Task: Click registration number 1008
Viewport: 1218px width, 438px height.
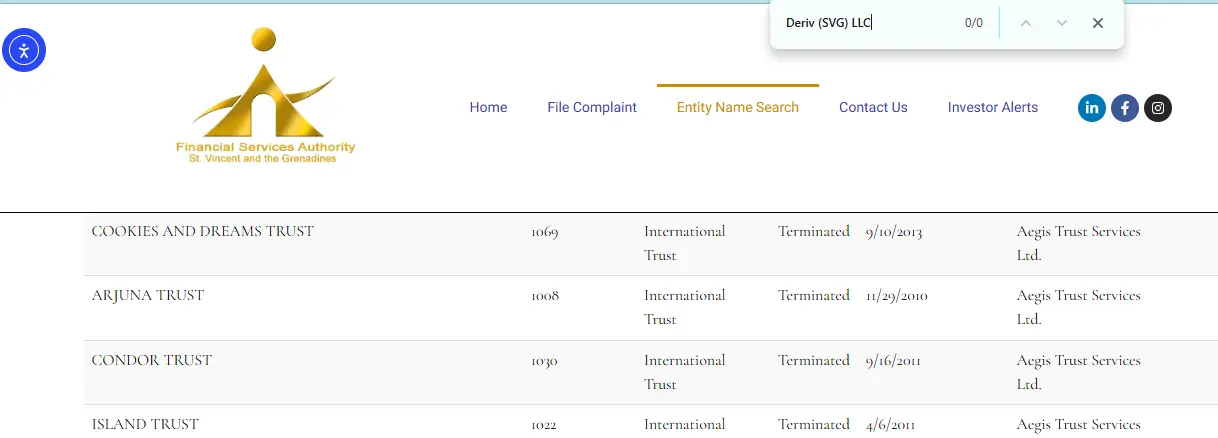Action: [545, 296]
